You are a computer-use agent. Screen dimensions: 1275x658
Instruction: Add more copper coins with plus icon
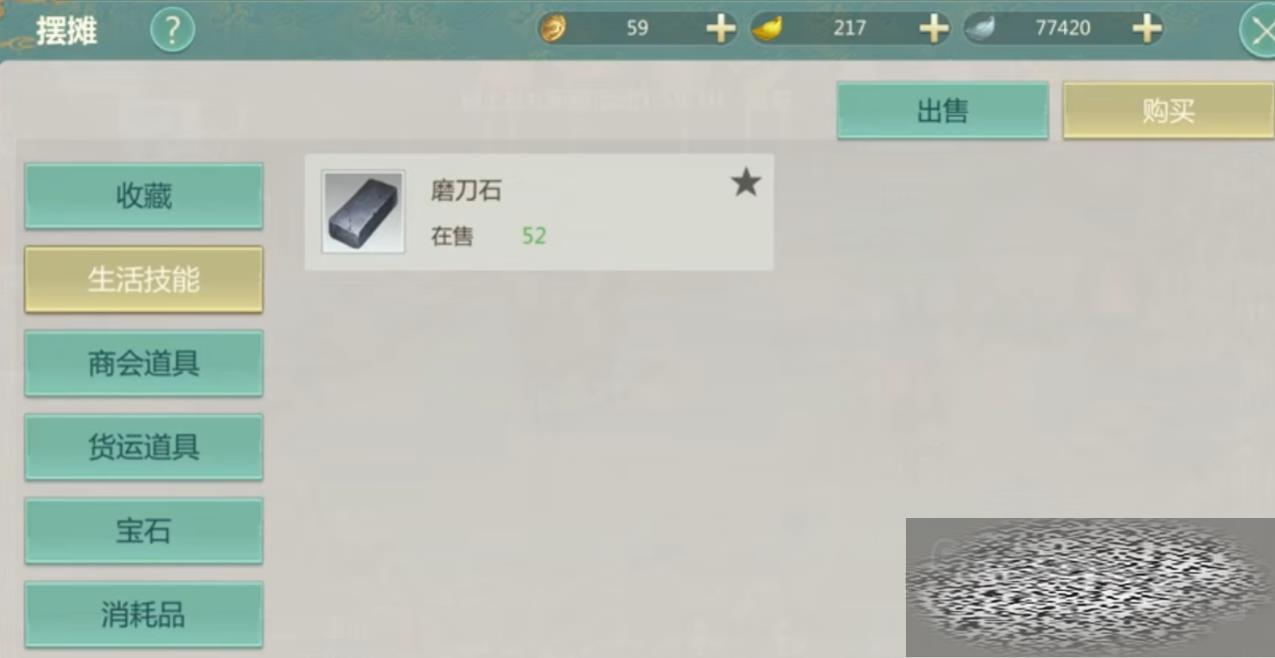point(721,28)
